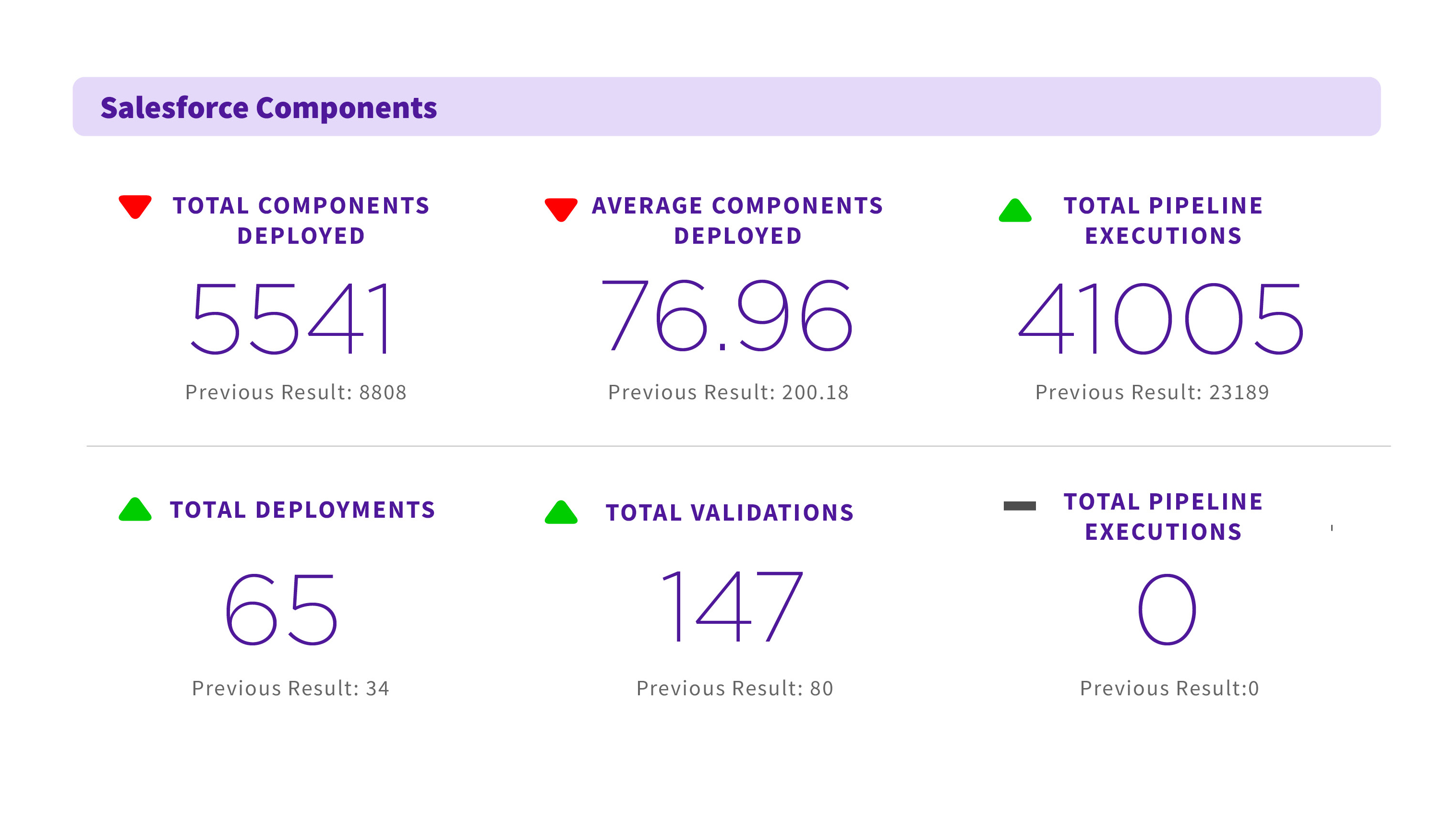Select the 5541 components deployed value

point(292,318)
